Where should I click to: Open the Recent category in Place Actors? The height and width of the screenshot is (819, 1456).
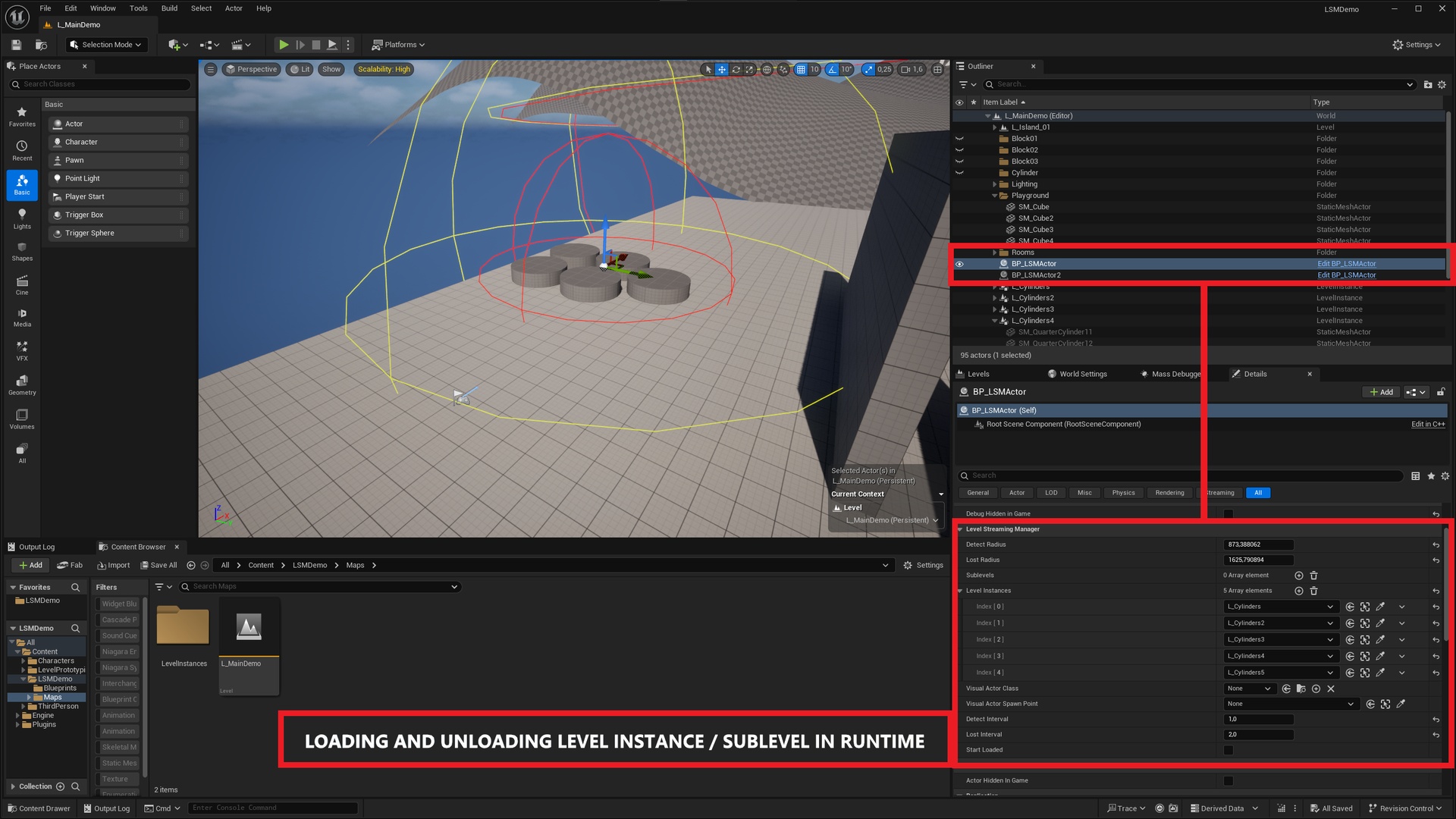tap(22, 151)
